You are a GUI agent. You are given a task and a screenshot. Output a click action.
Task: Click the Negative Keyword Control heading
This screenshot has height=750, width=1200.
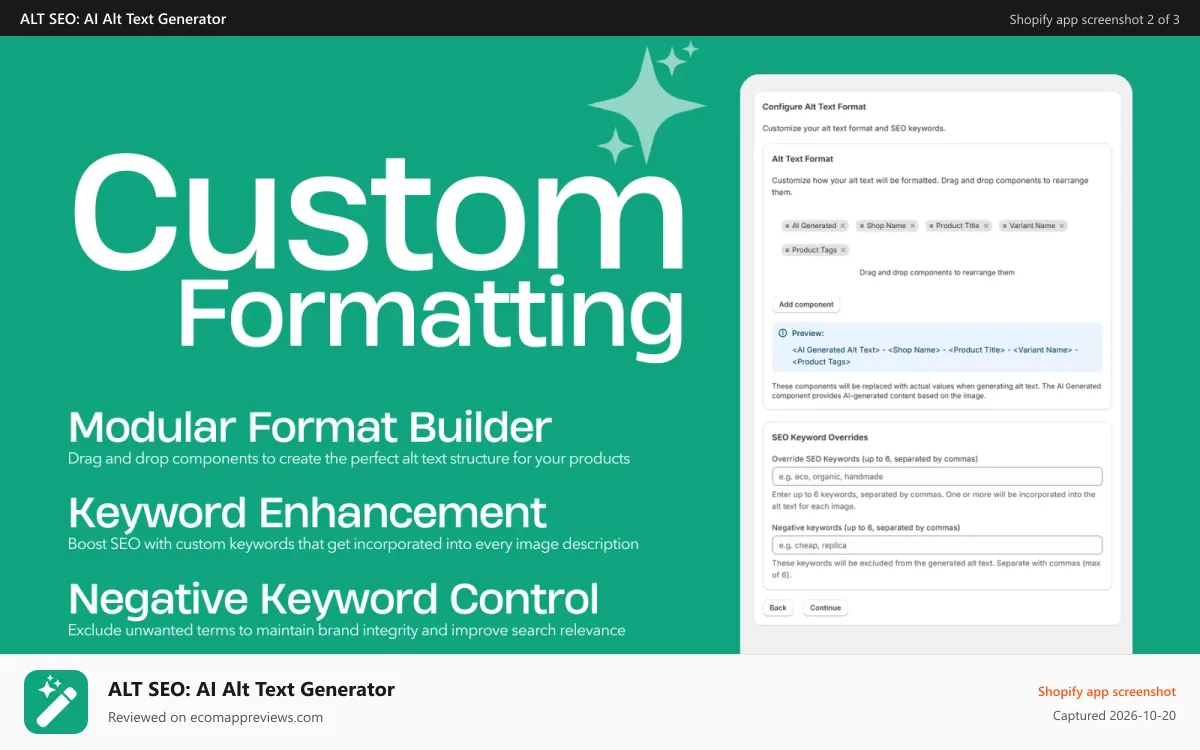point(334,598)
